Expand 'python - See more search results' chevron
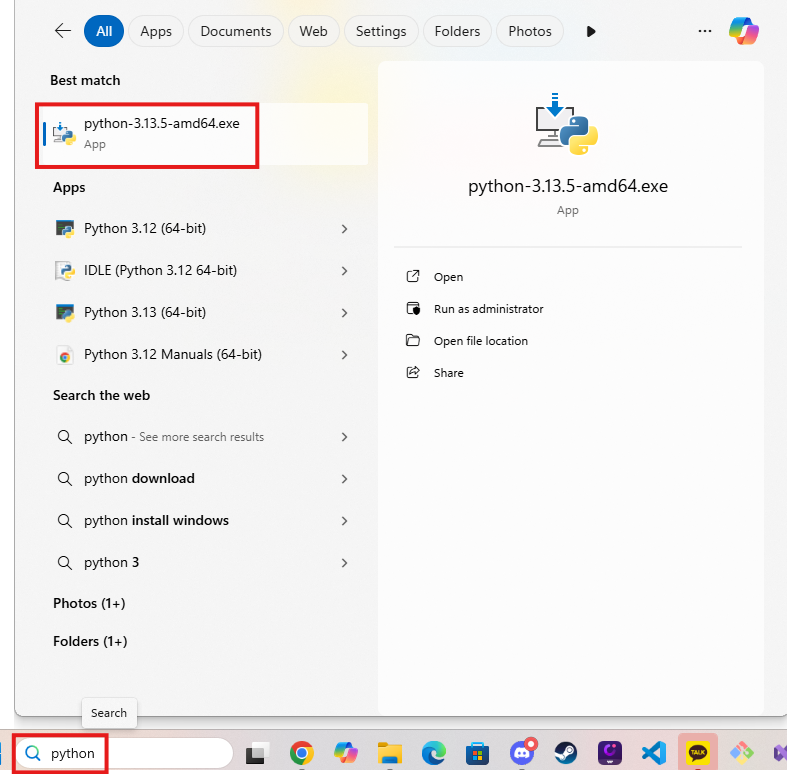The width and height of the screenshot is (787, 774). coord(344,437)
